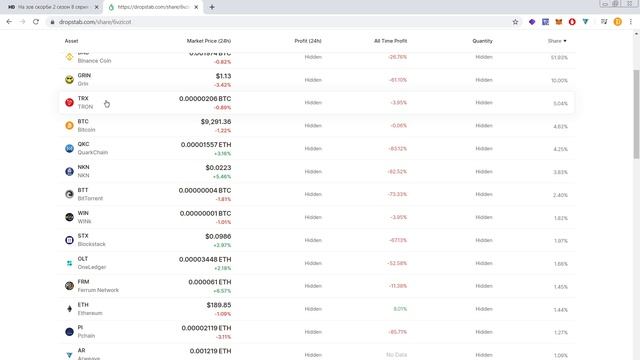Open the teal V-shaped extension icon
640x360 pixels.
click(x=586, y=22)
